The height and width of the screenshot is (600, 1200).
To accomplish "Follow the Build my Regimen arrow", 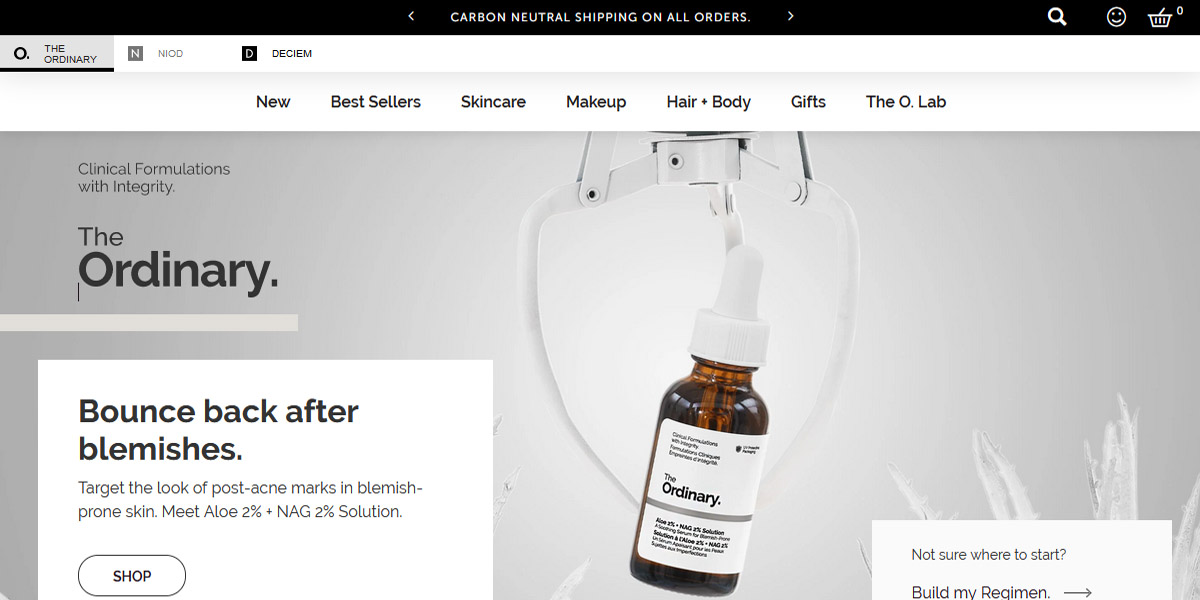I will (1077, 592).
